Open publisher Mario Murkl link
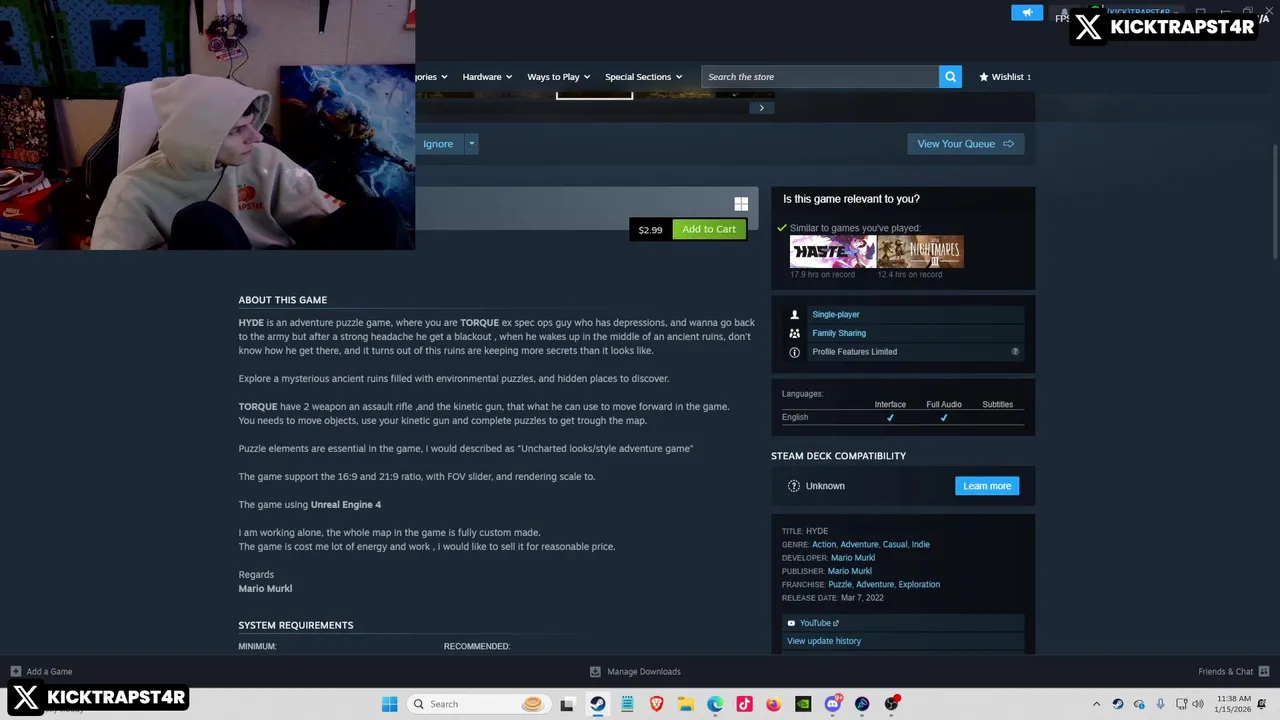This screenshot has height=720, width=1280. pyautogui.click(x=850, y=571)
